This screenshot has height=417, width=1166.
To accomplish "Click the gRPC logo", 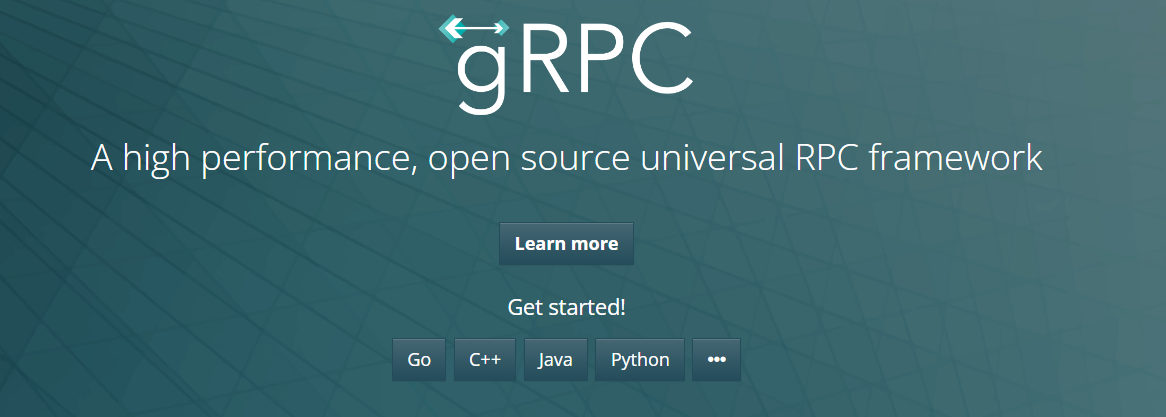I will (x=567, y=65).
